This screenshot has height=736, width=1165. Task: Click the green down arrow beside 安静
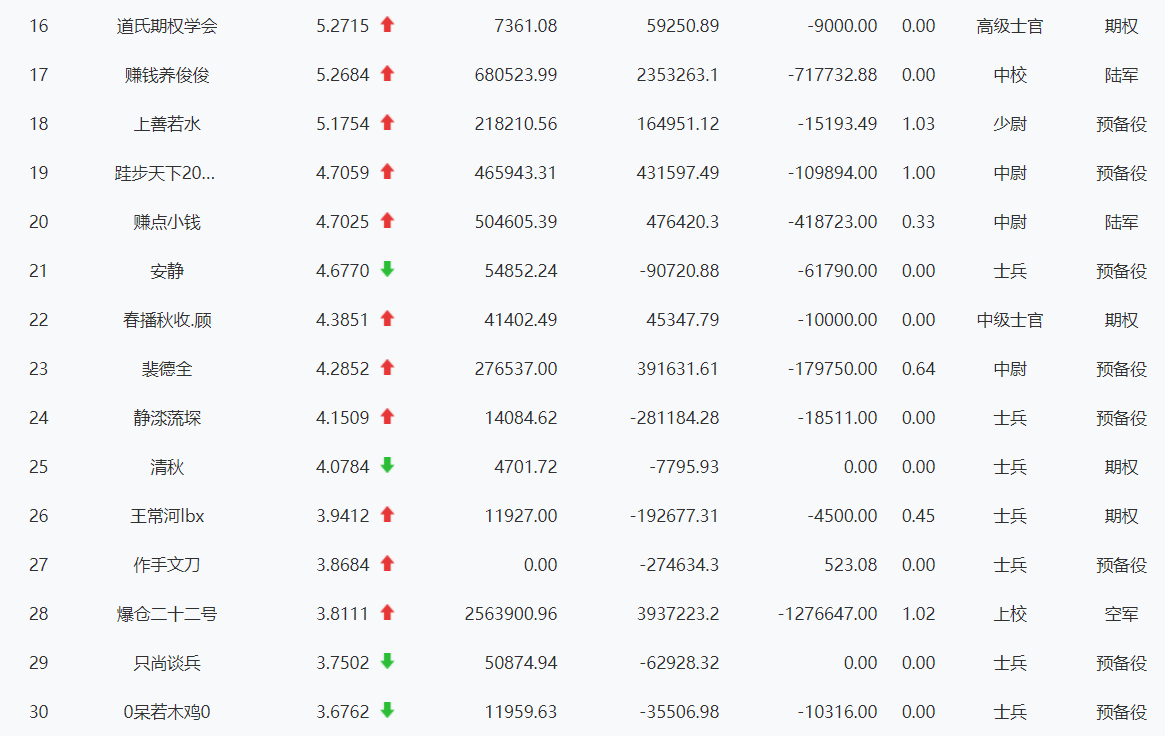(x=387, y=270)
